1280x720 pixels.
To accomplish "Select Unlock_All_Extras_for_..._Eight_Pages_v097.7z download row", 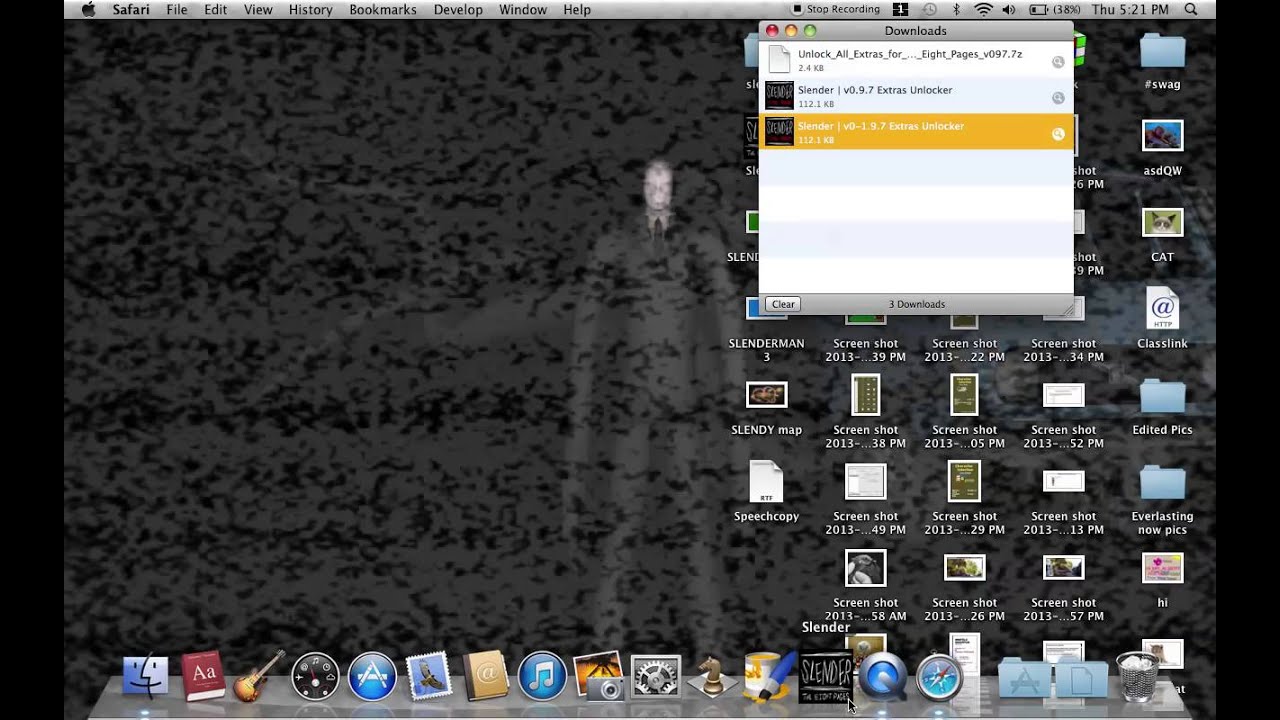I will pos(916,60).
